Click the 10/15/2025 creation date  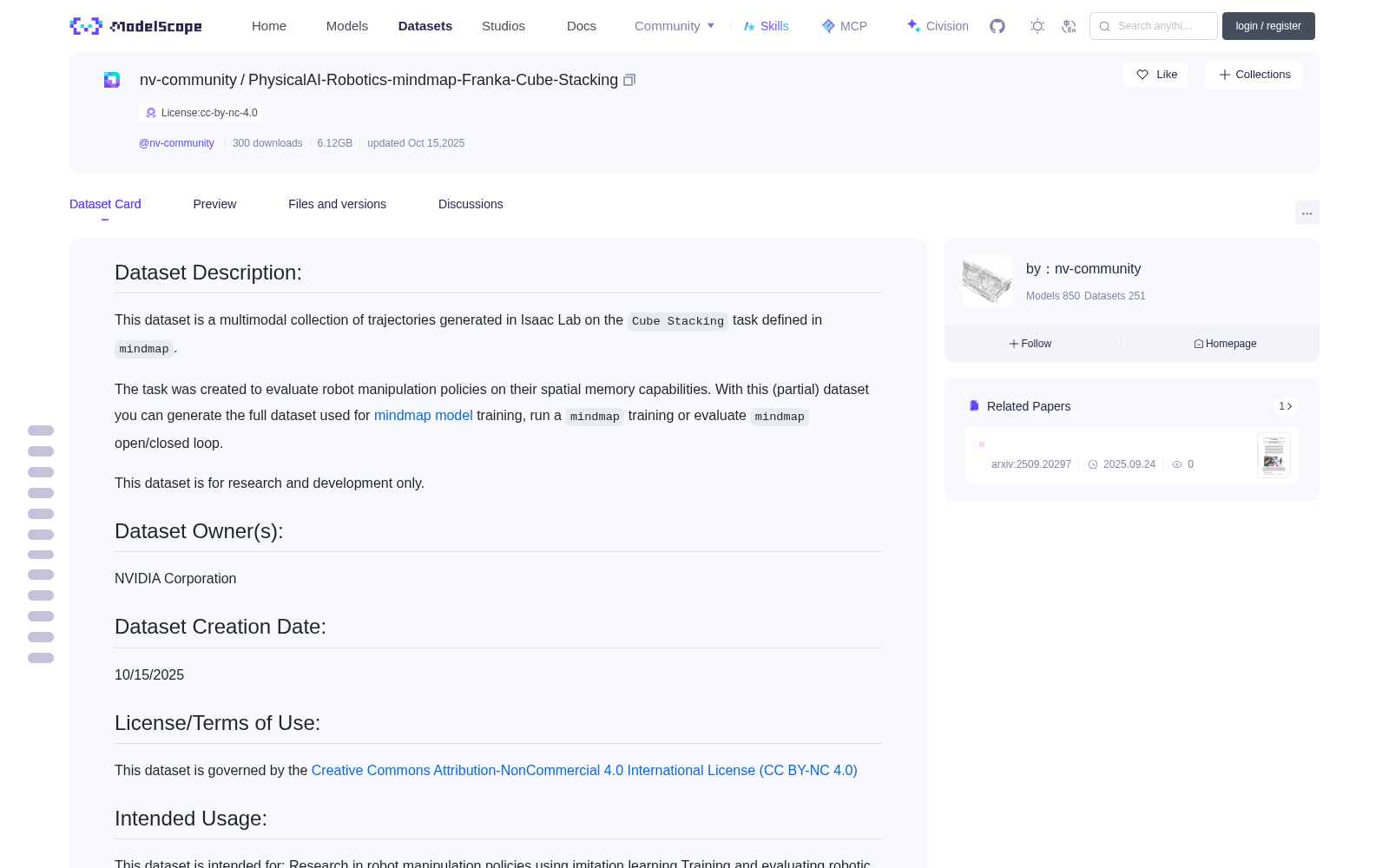pos(149,675)
